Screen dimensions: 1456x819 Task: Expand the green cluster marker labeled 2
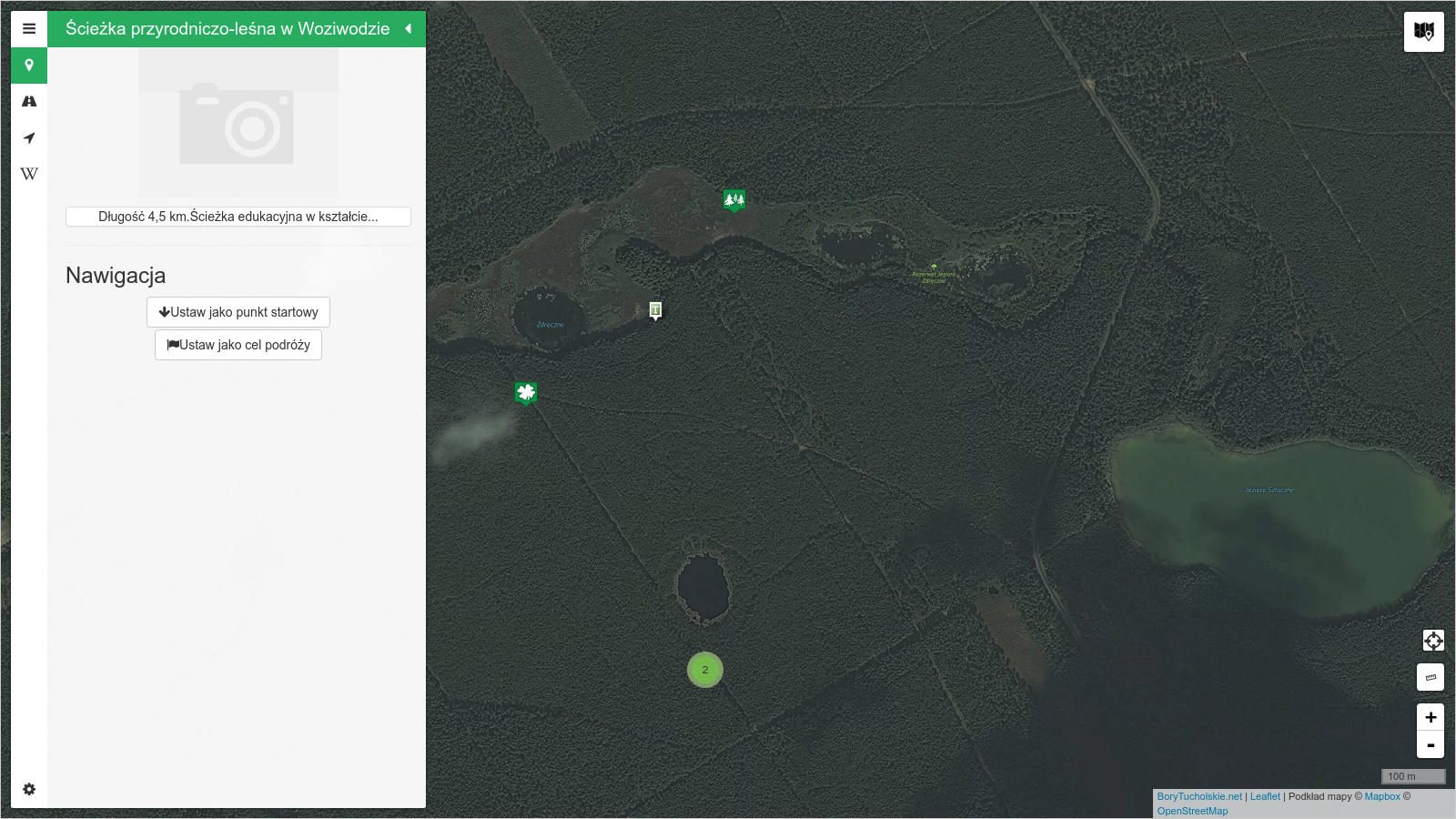click(x=704, y=670)
